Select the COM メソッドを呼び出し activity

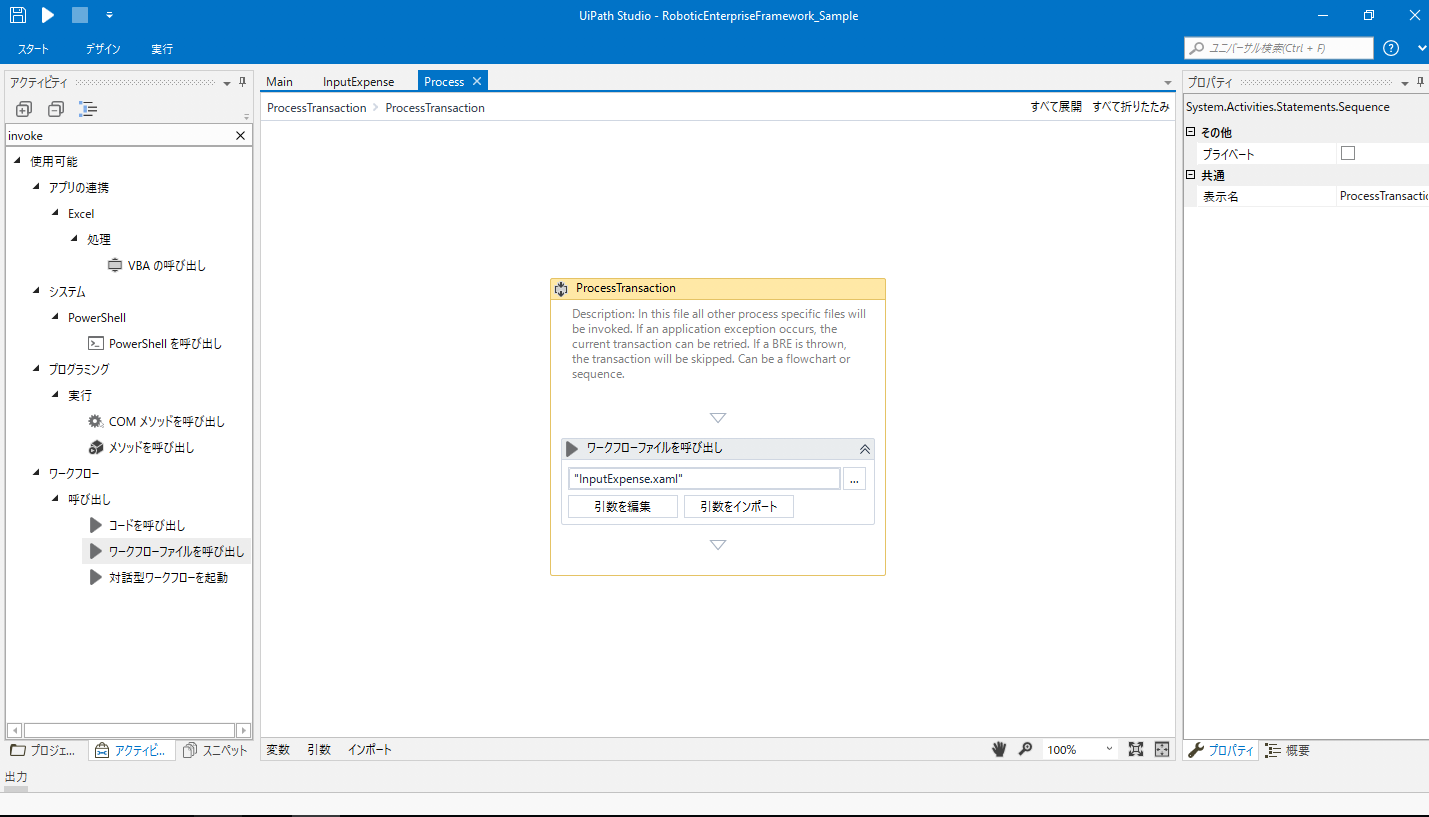[x=157, y=422]
